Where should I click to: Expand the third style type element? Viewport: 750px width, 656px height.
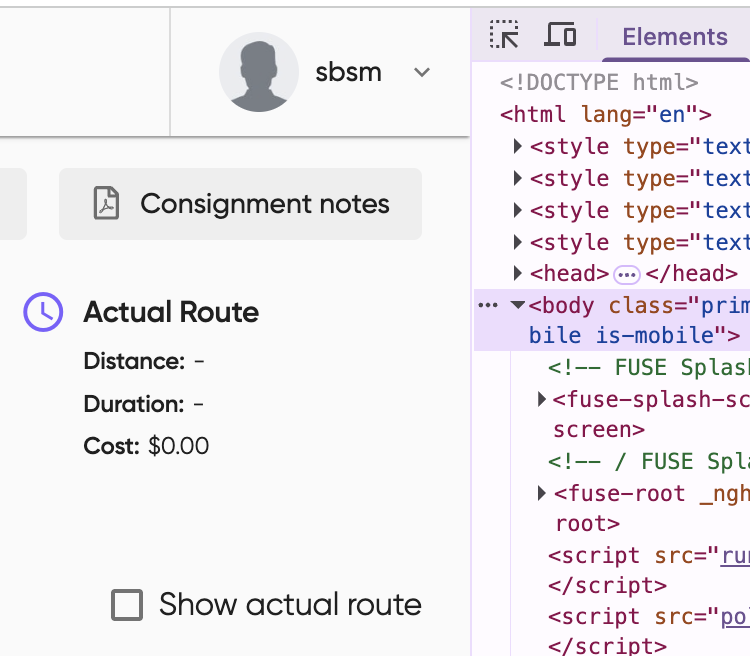pyautogui.click(x=518, y=210)
